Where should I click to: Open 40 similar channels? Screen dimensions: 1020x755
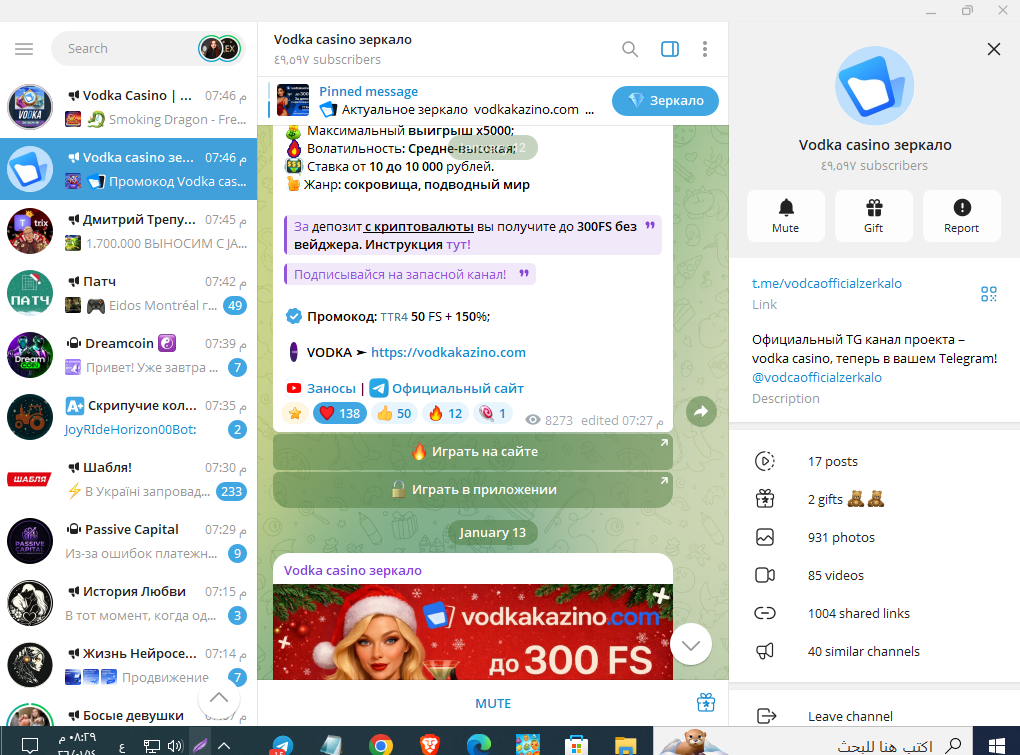click(874, 652)
